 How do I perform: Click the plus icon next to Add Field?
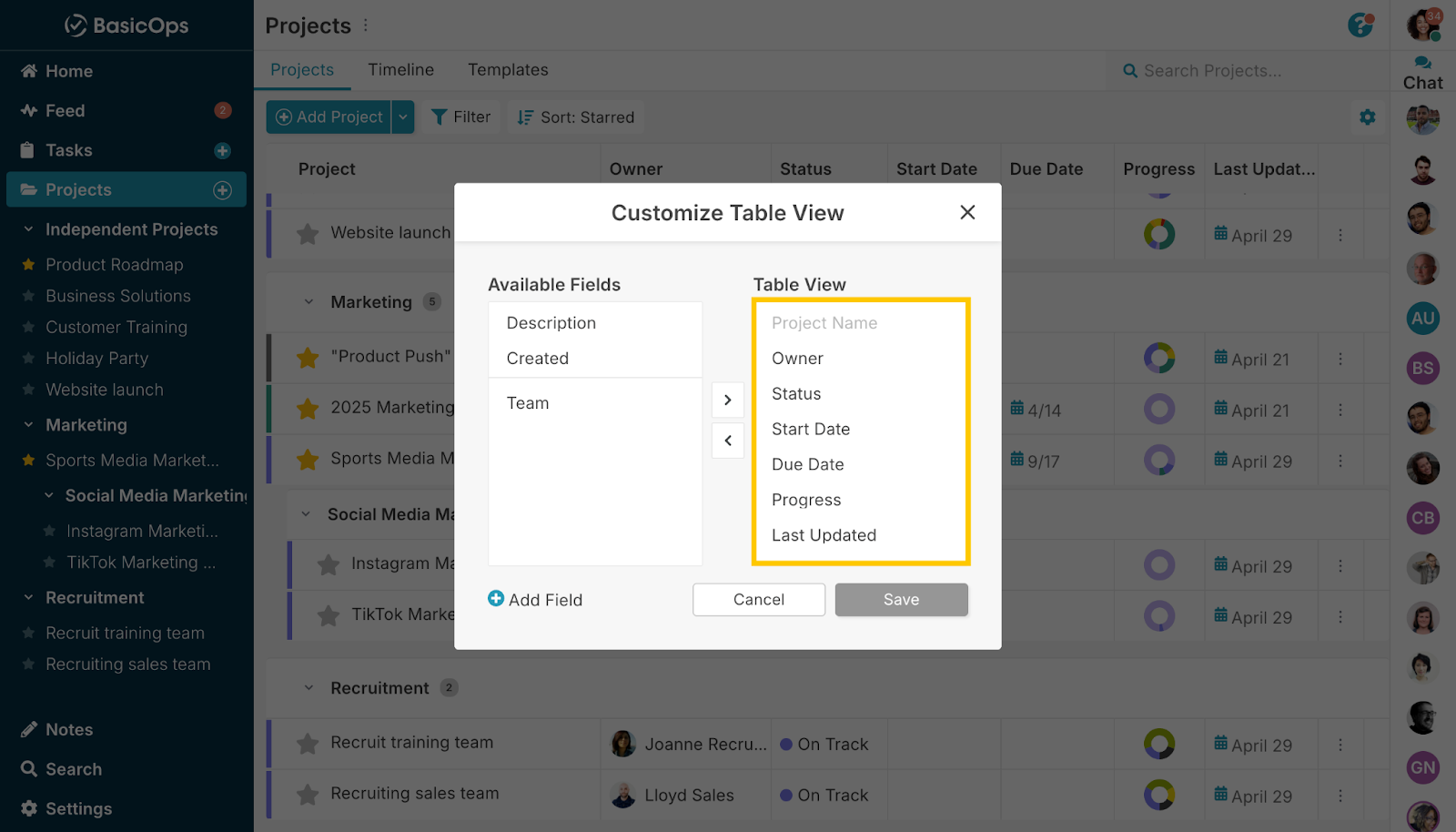coord(496,598)
